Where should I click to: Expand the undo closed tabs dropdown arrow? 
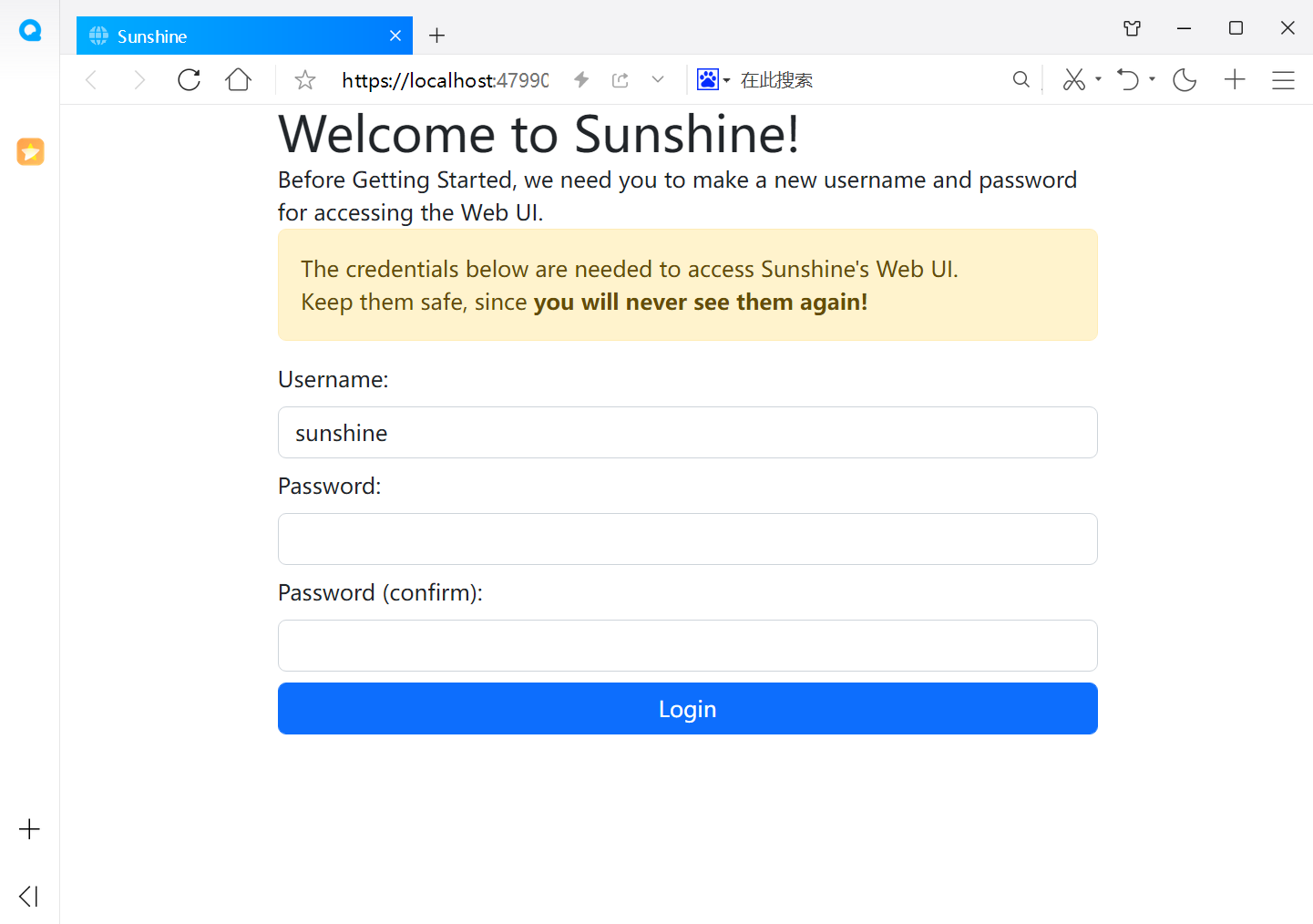click(1152, 80)
